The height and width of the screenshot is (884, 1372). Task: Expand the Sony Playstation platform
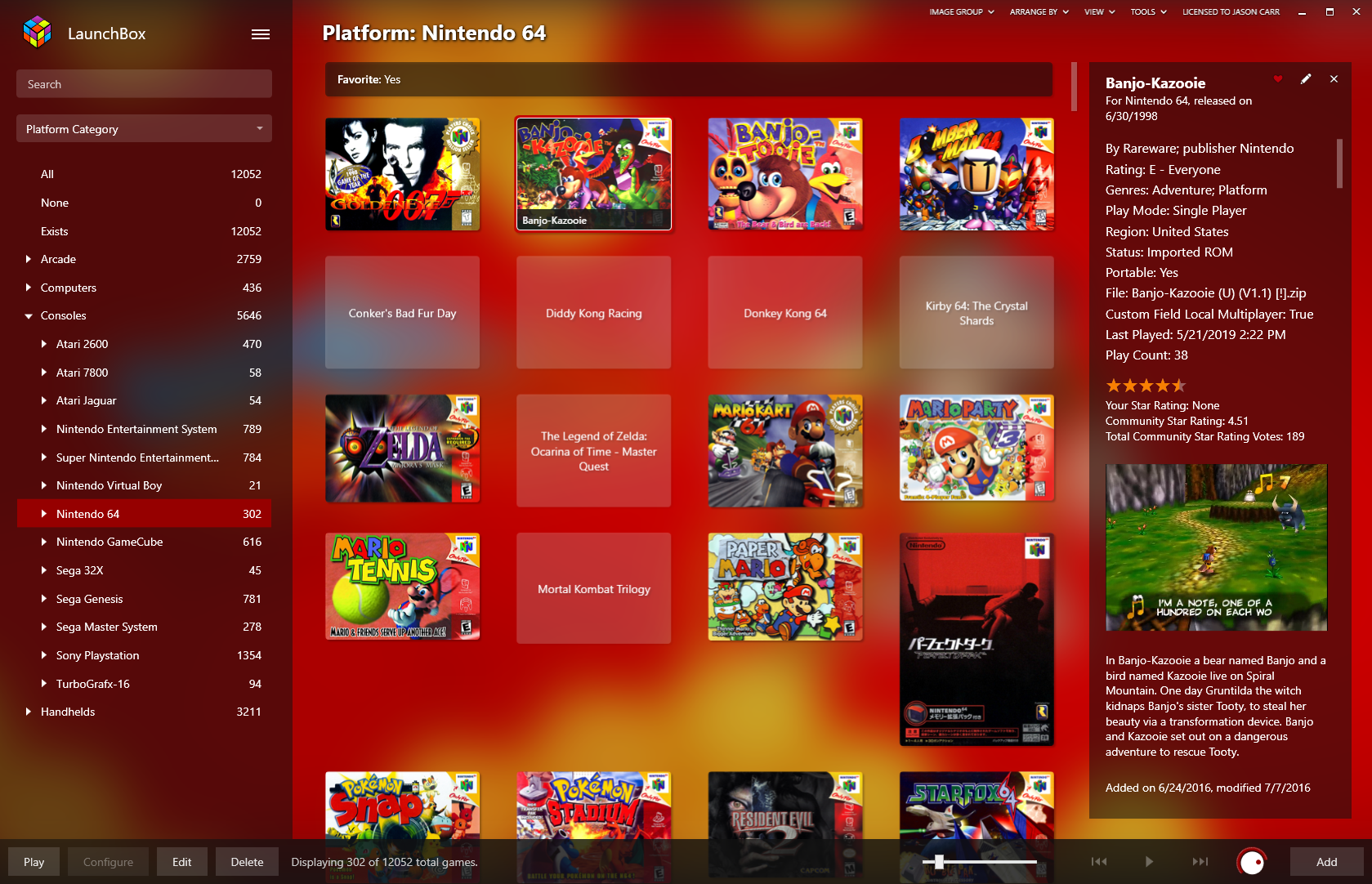coord(44,655)
